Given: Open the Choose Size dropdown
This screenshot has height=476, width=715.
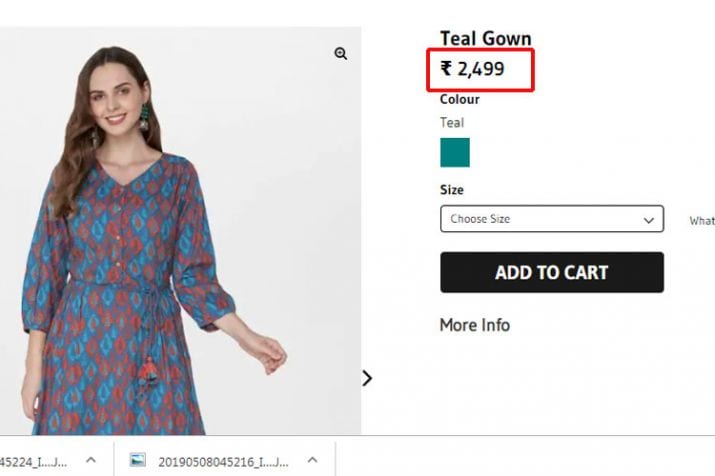Looking at the screenshot, I should tap(551, 219).
